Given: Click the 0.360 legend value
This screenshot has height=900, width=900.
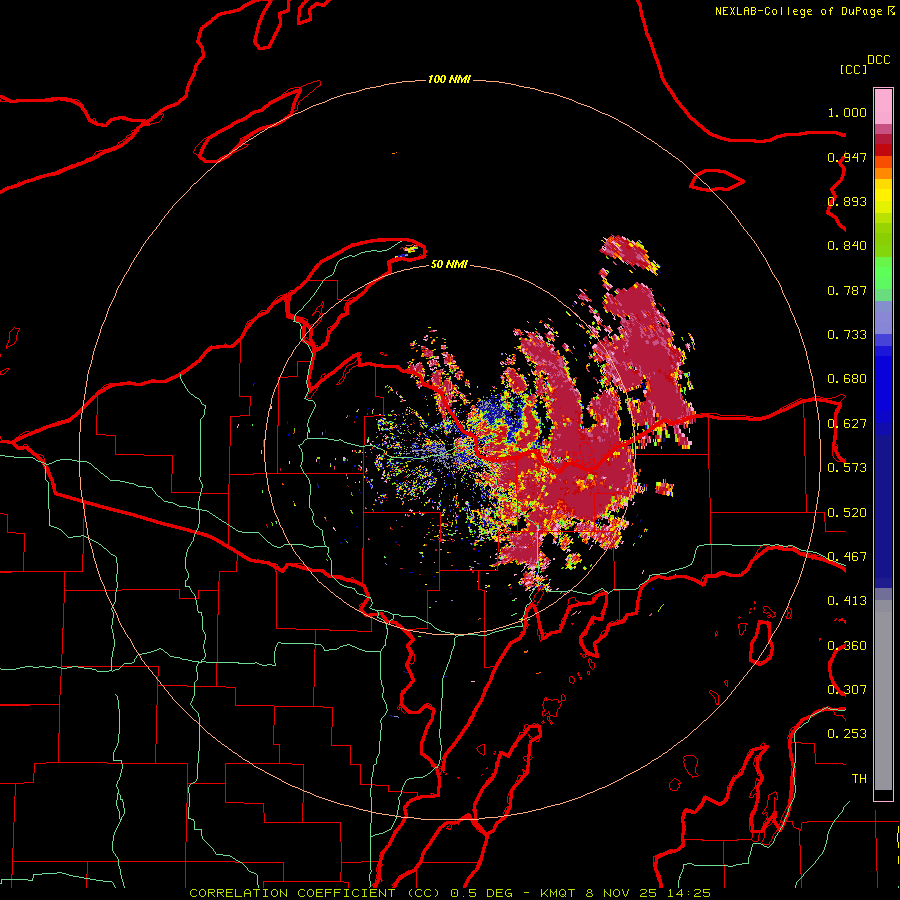Looking at the screenshot, I should pos(847,646).
